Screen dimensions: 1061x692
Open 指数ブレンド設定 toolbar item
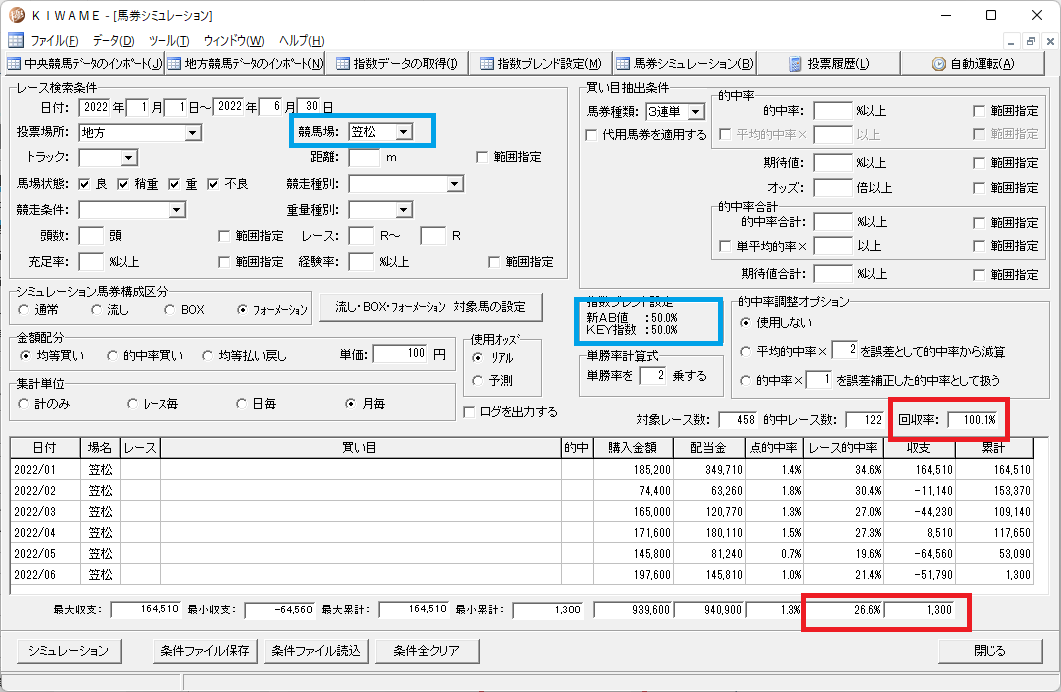(541, 64)
